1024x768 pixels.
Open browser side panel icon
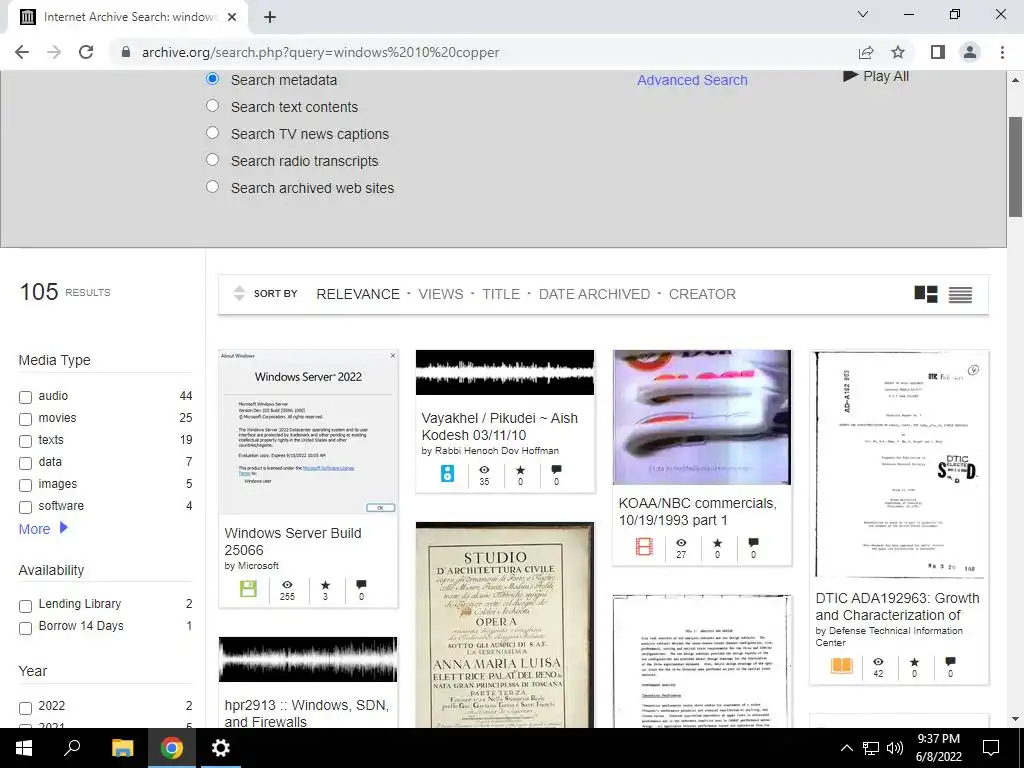pos(938,52)
